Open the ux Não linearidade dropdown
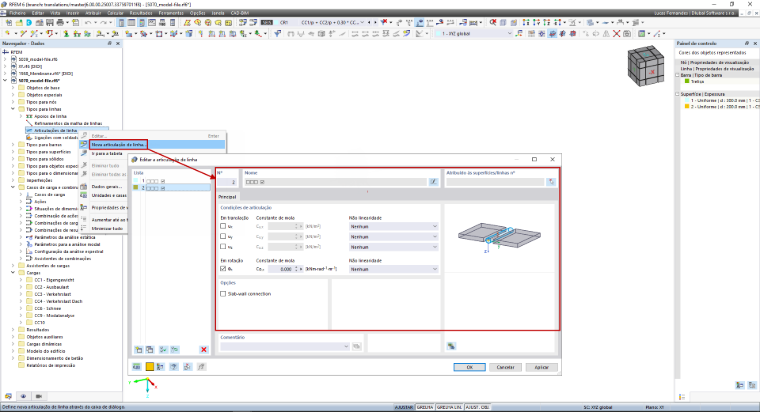Image resolution: width=760 pixels, height=412 pixels. [393, 226]
